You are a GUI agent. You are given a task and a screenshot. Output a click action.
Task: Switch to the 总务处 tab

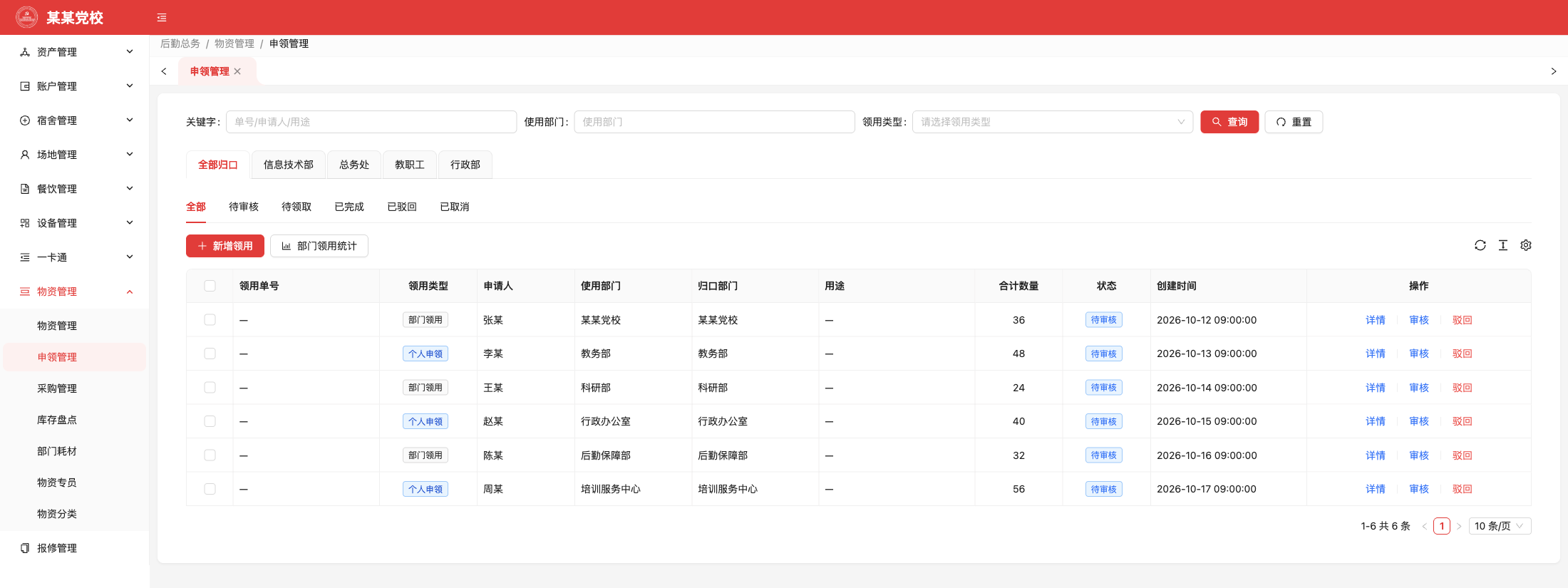354,165
